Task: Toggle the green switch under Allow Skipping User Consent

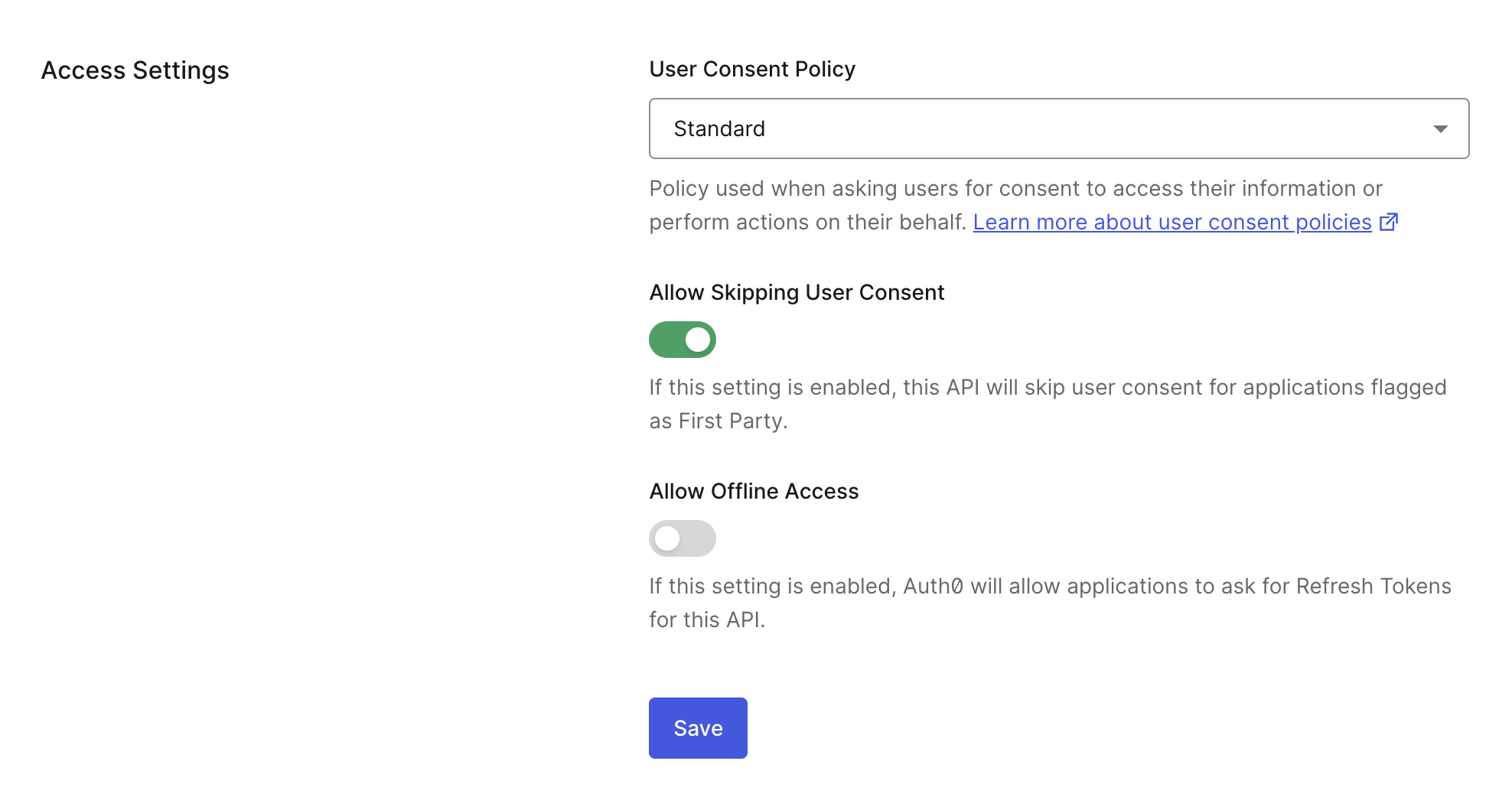Action: click(682, 339)
